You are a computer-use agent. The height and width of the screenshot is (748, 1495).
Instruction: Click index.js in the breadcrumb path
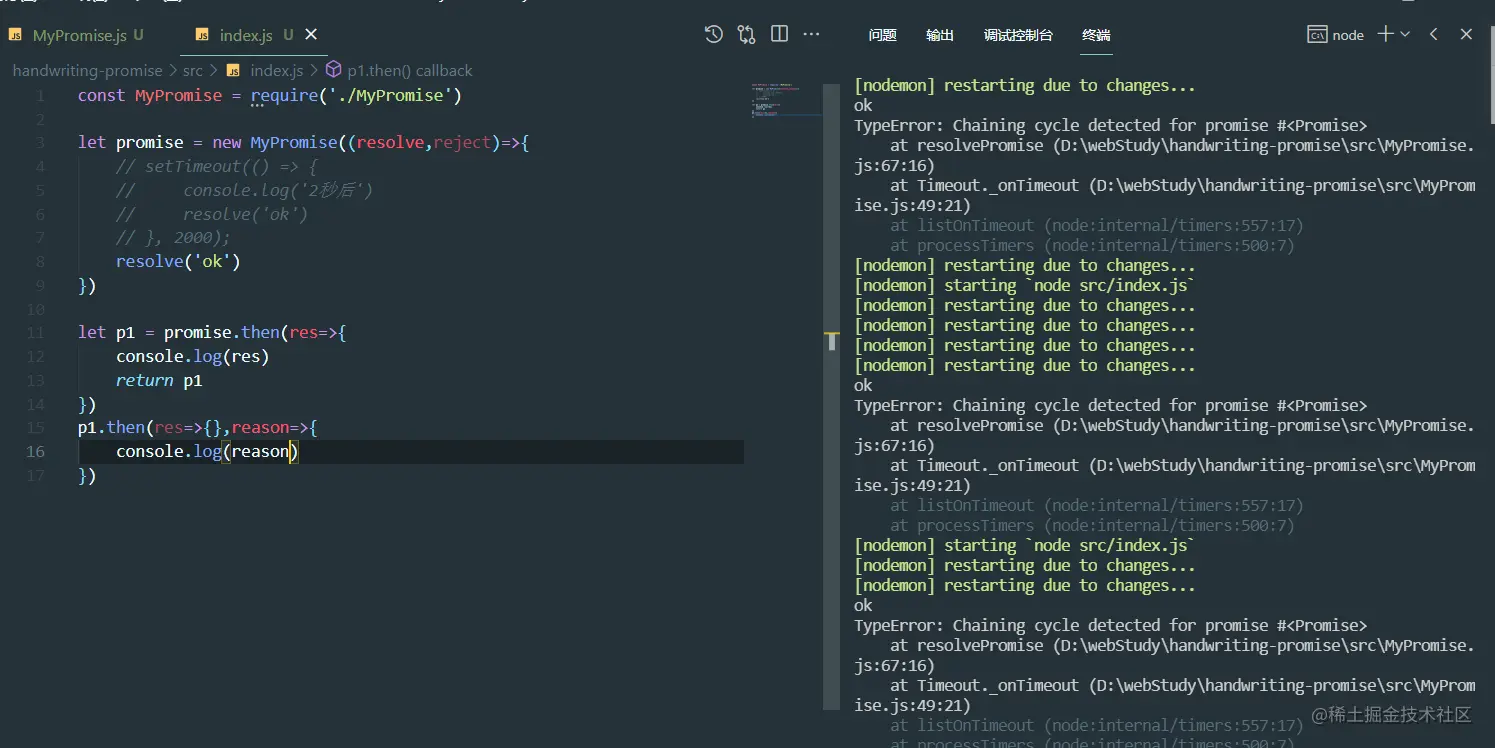click(x=277, y=71)
